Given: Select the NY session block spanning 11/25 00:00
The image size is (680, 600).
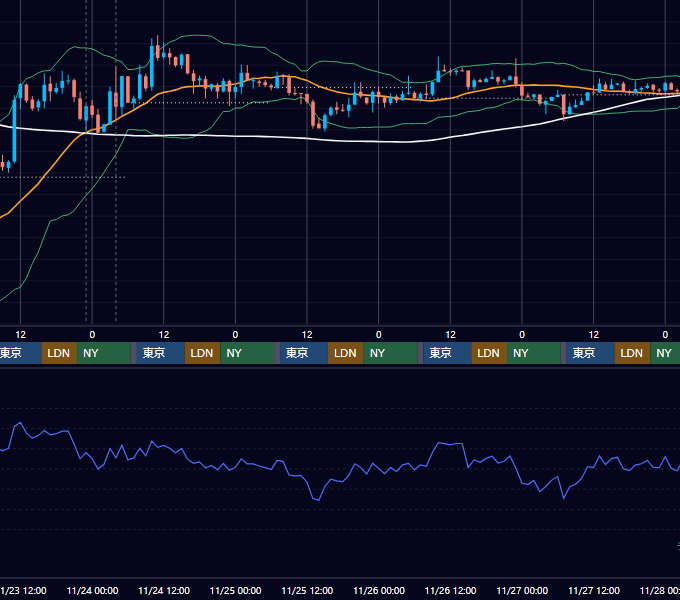Looking at the screenshot, I should click(x=247, y=353).
